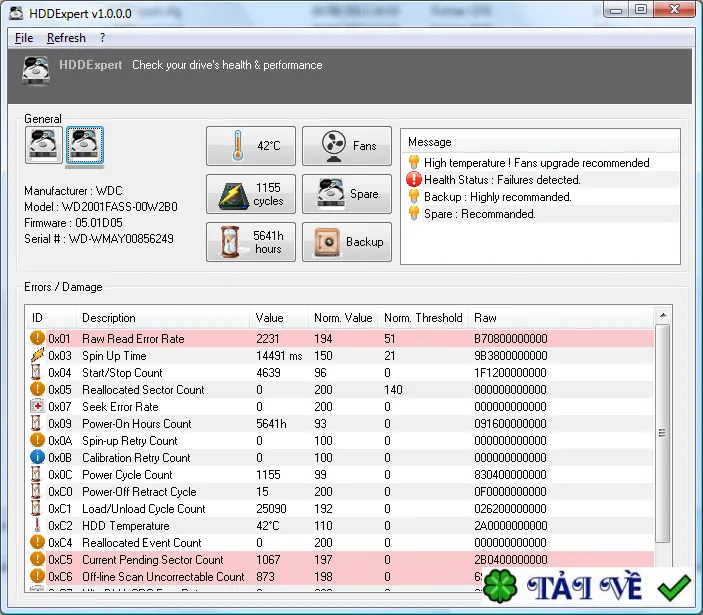Click the vertical scrollbar thumb in errors list

click(x=662, y=433)
